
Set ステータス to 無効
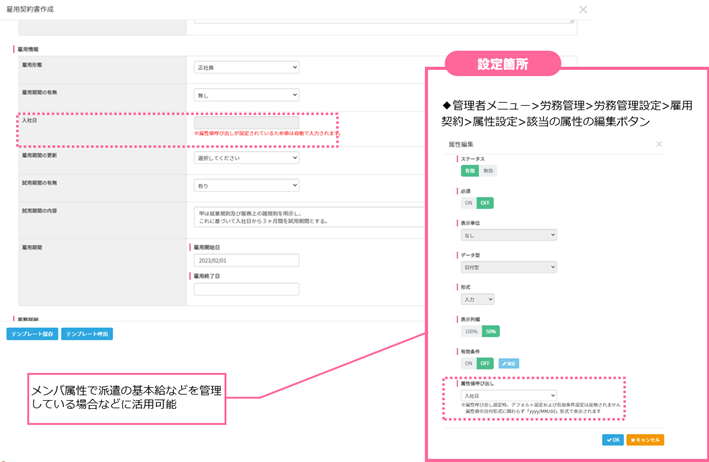click(x=488, y=171)
